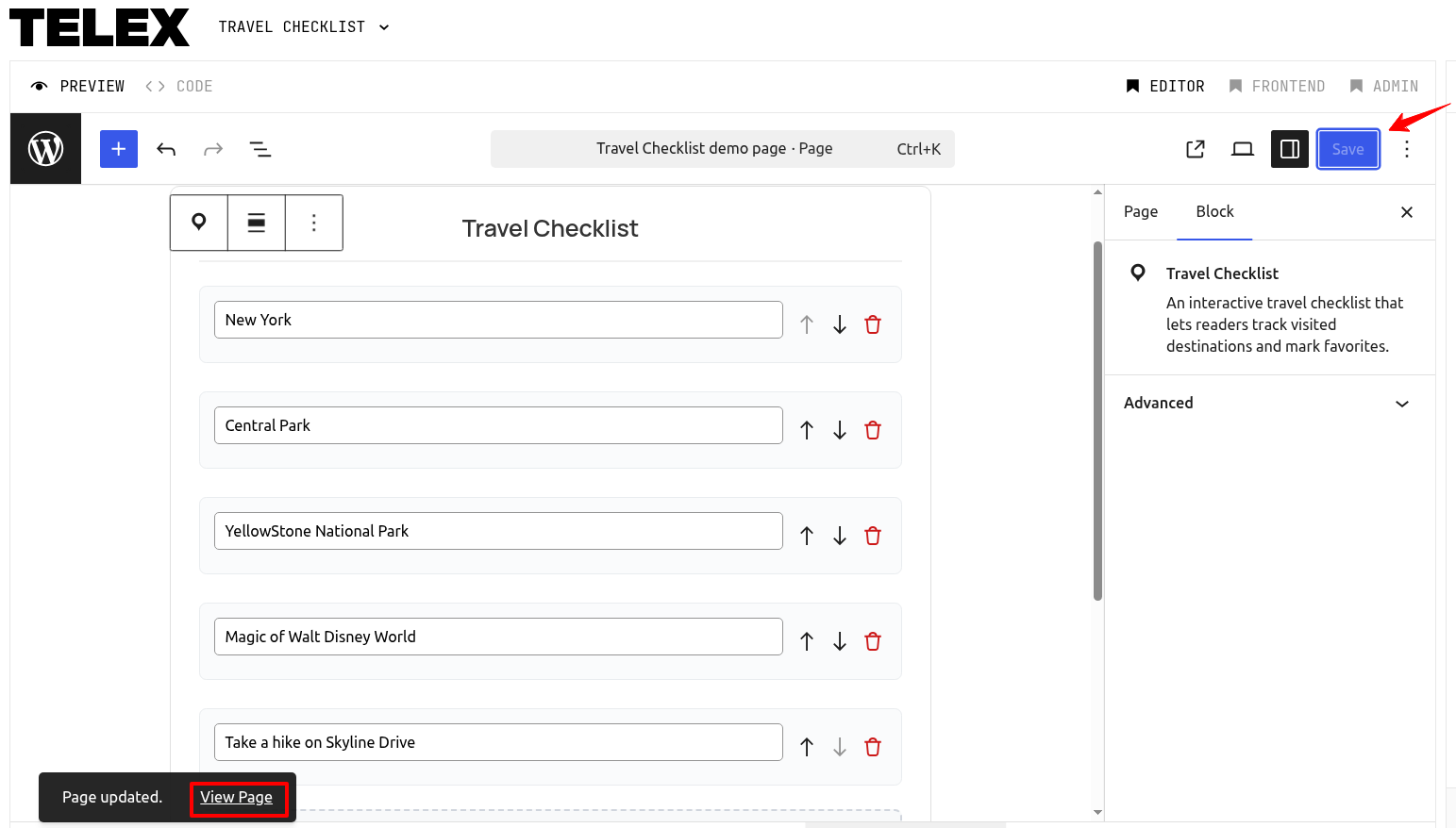Screen dimensions: 1456x828
Task: Follow the View Page link
Action: coord(236,797)
